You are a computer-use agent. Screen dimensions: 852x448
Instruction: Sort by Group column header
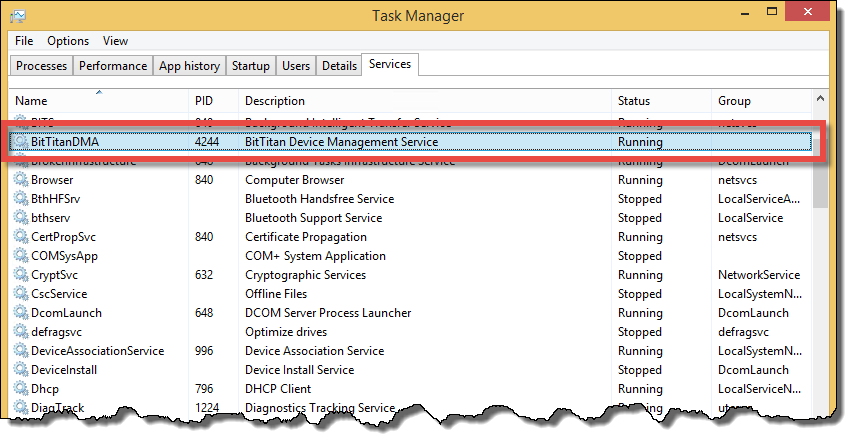pos(762,101)
